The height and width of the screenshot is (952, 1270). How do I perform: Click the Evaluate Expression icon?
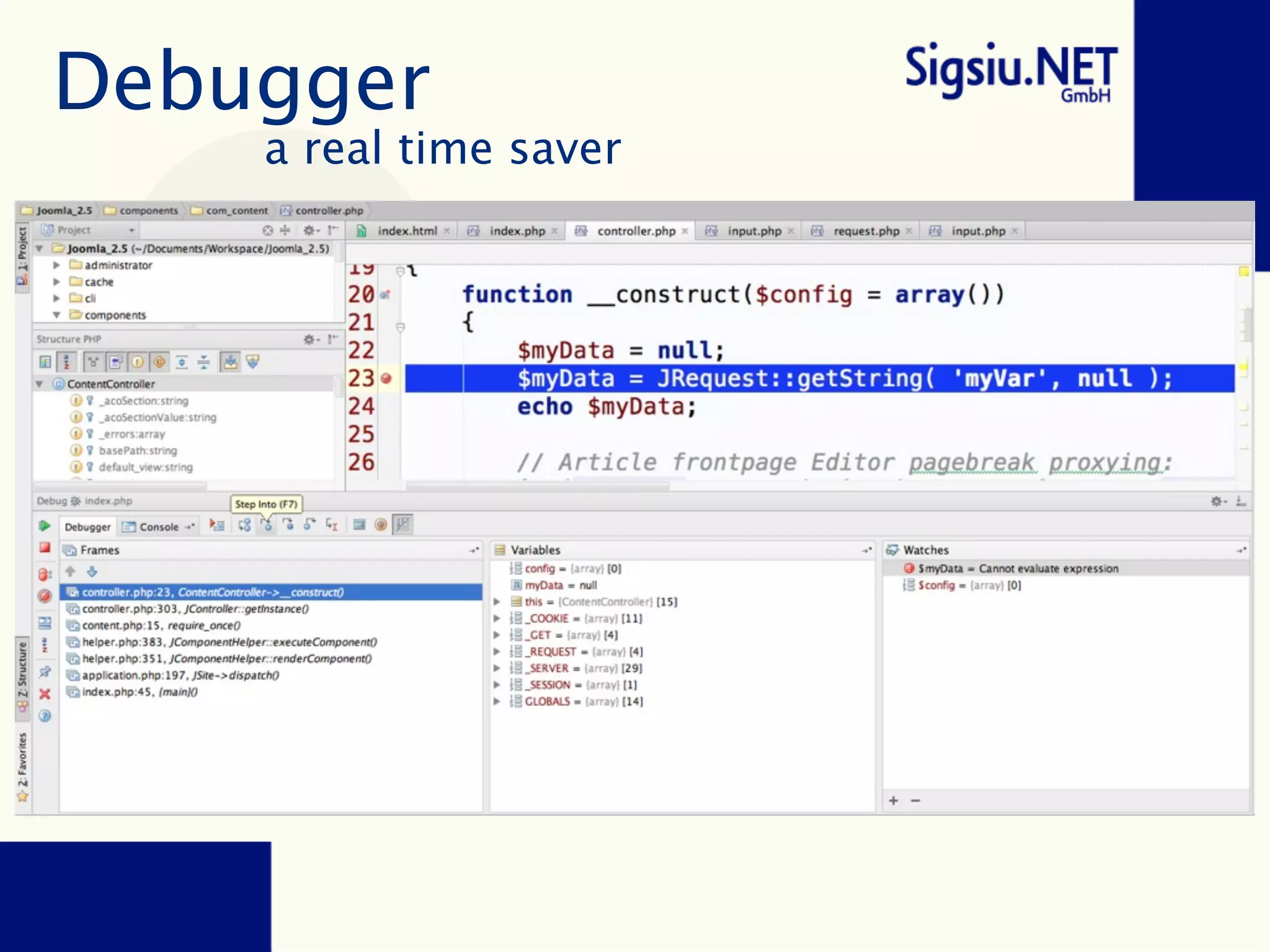(x=359, y=525)
